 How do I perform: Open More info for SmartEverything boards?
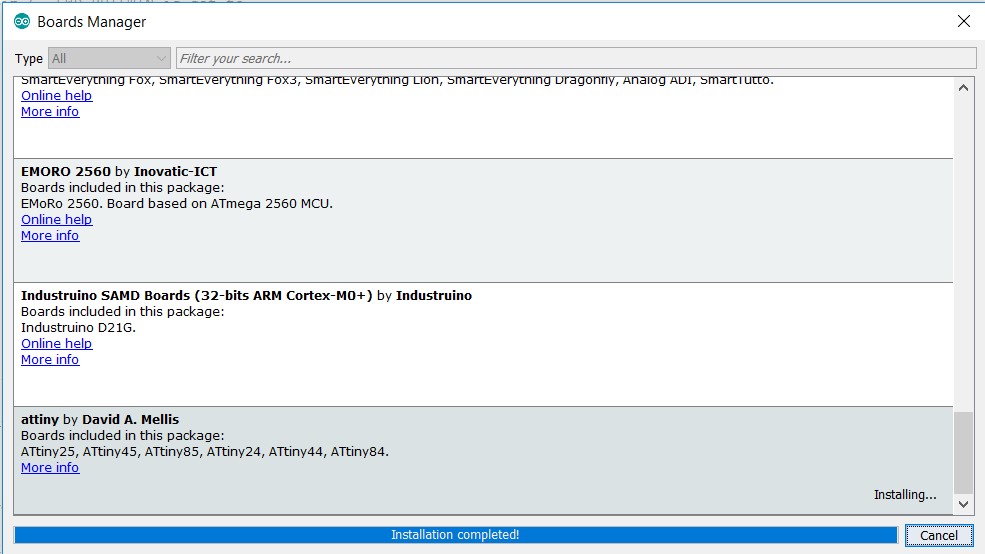pos(50,112)
